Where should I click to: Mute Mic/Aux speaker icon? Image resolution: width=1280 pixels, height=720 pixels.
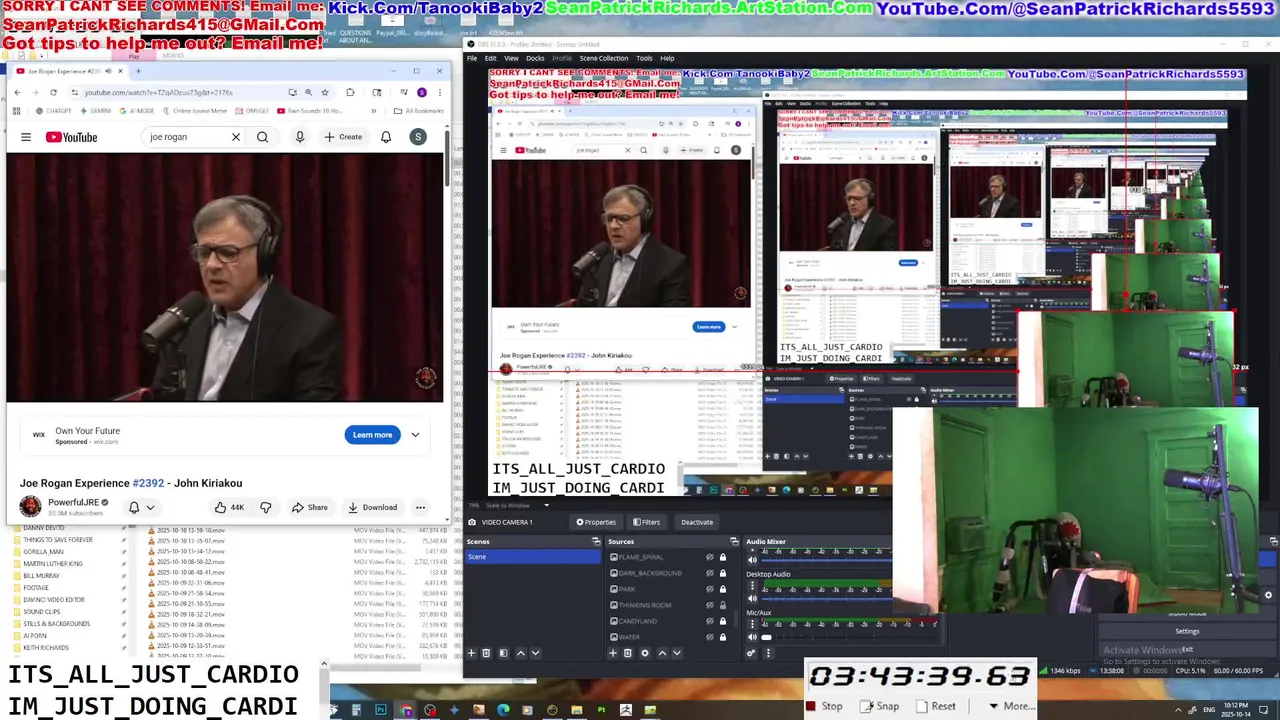click(752, 636)
